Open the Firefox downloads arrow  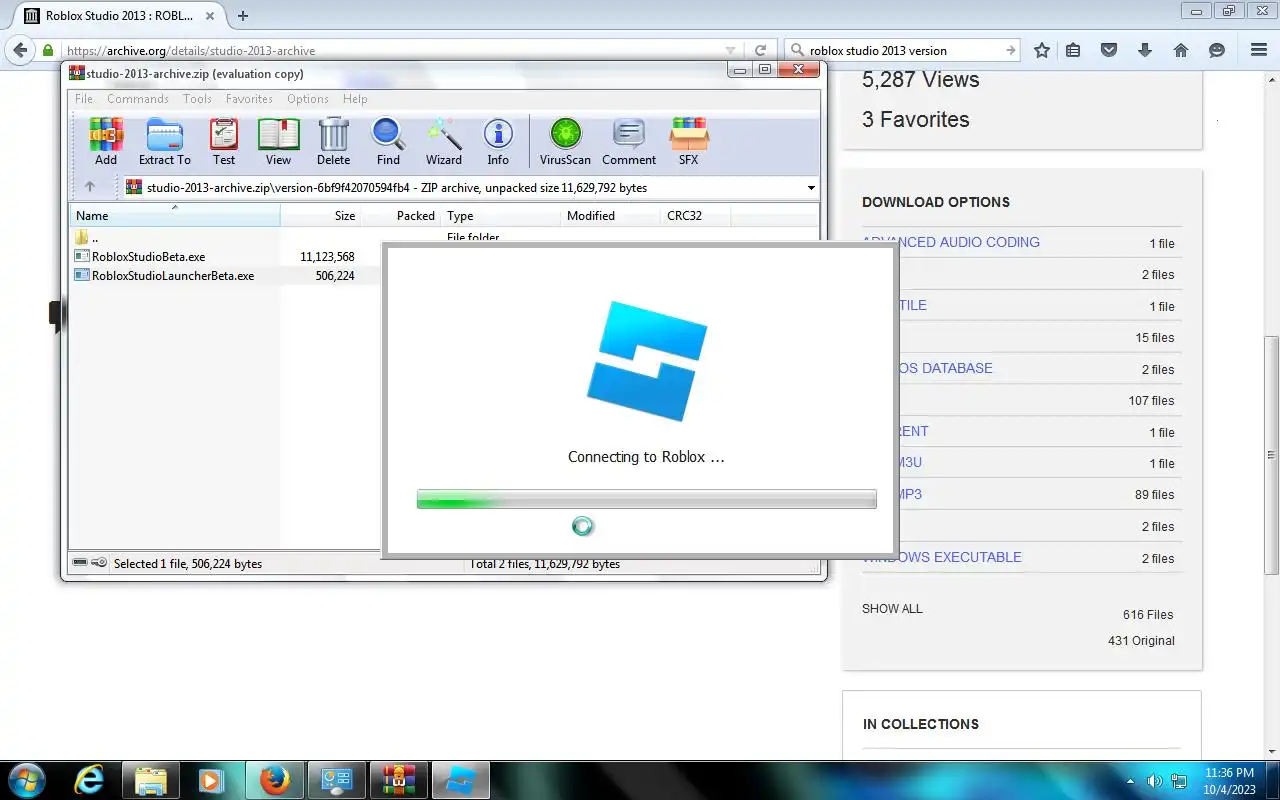[1145, 50]
